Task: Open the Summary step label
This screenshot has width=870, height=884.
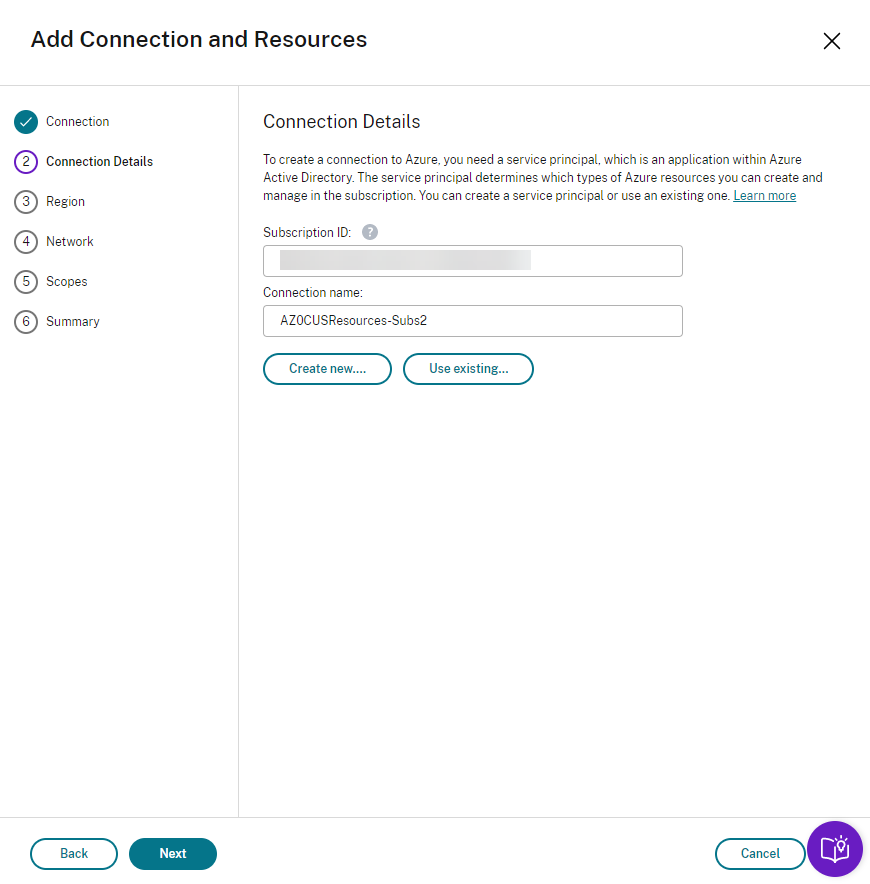Action: pyautogui.click(x=73, y=322)
